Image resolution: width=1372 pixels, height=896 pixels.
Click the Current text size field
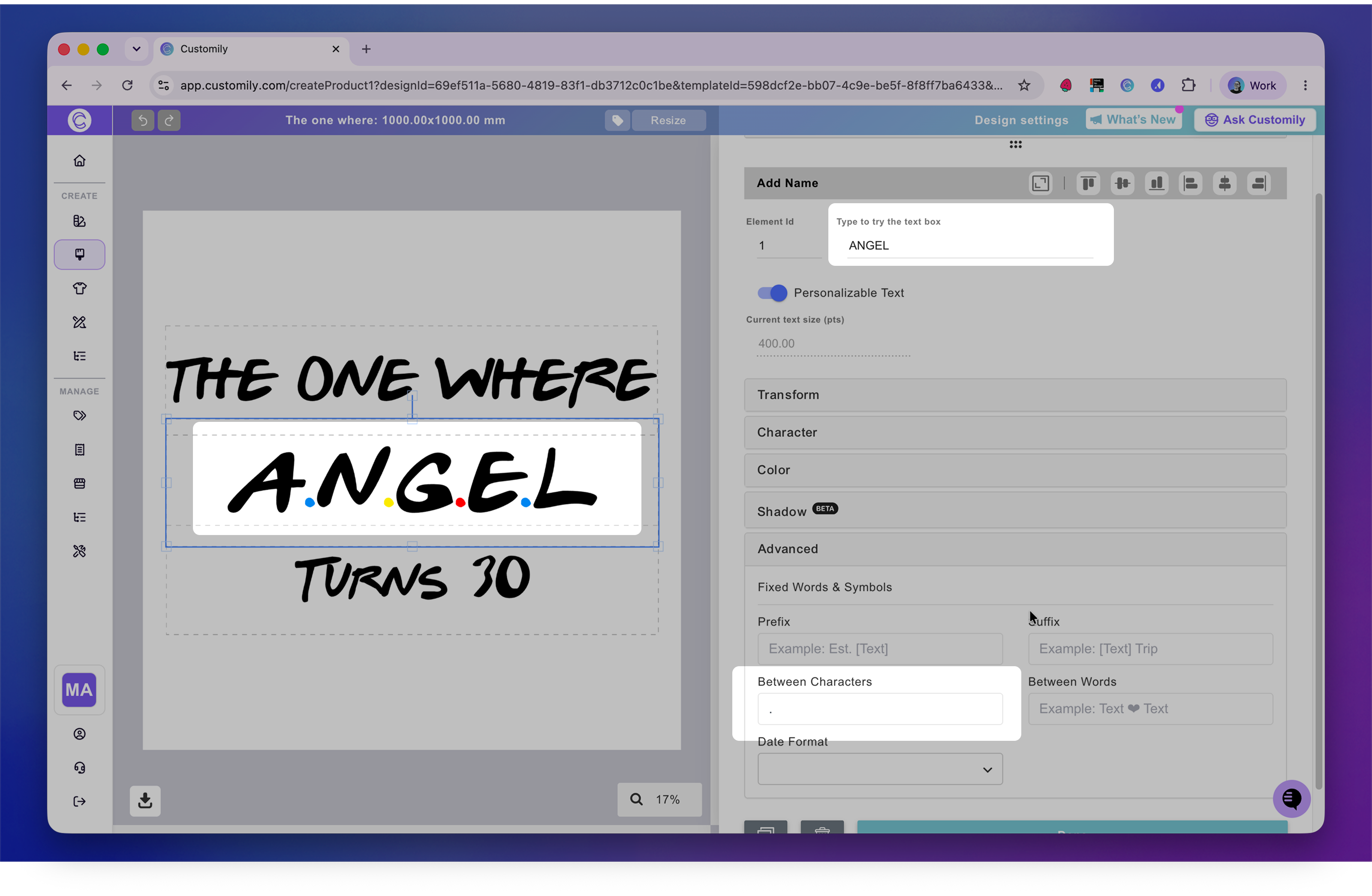(x=833, y=344)
